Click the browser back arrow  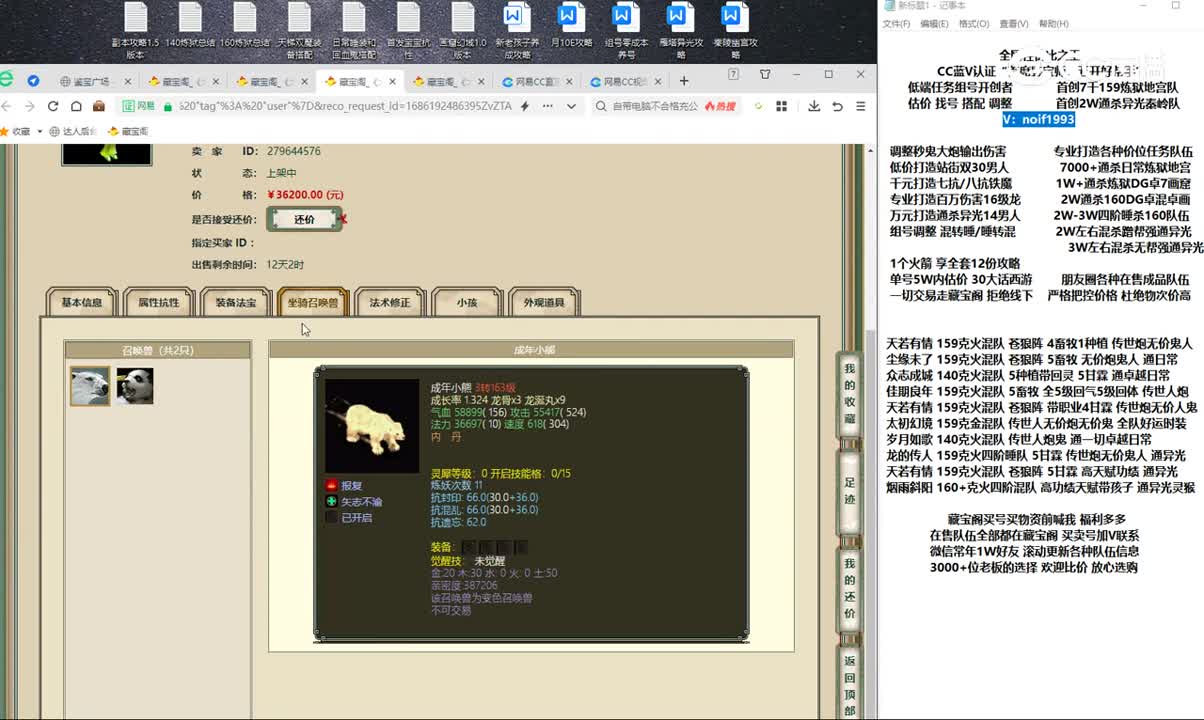click(x=6, y=106)
